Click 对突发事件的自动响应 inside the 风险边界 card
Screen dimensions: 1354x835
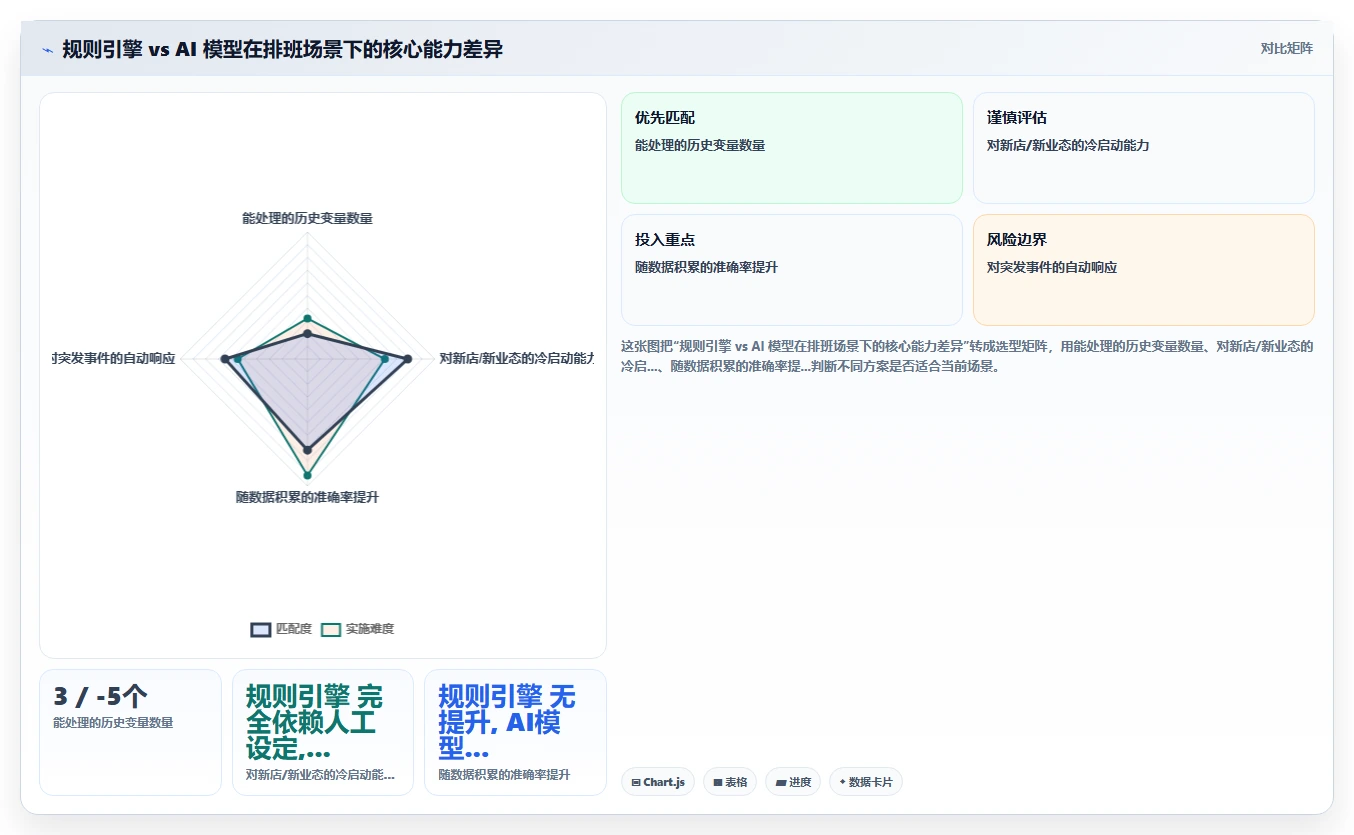(x=1052, y=267)
